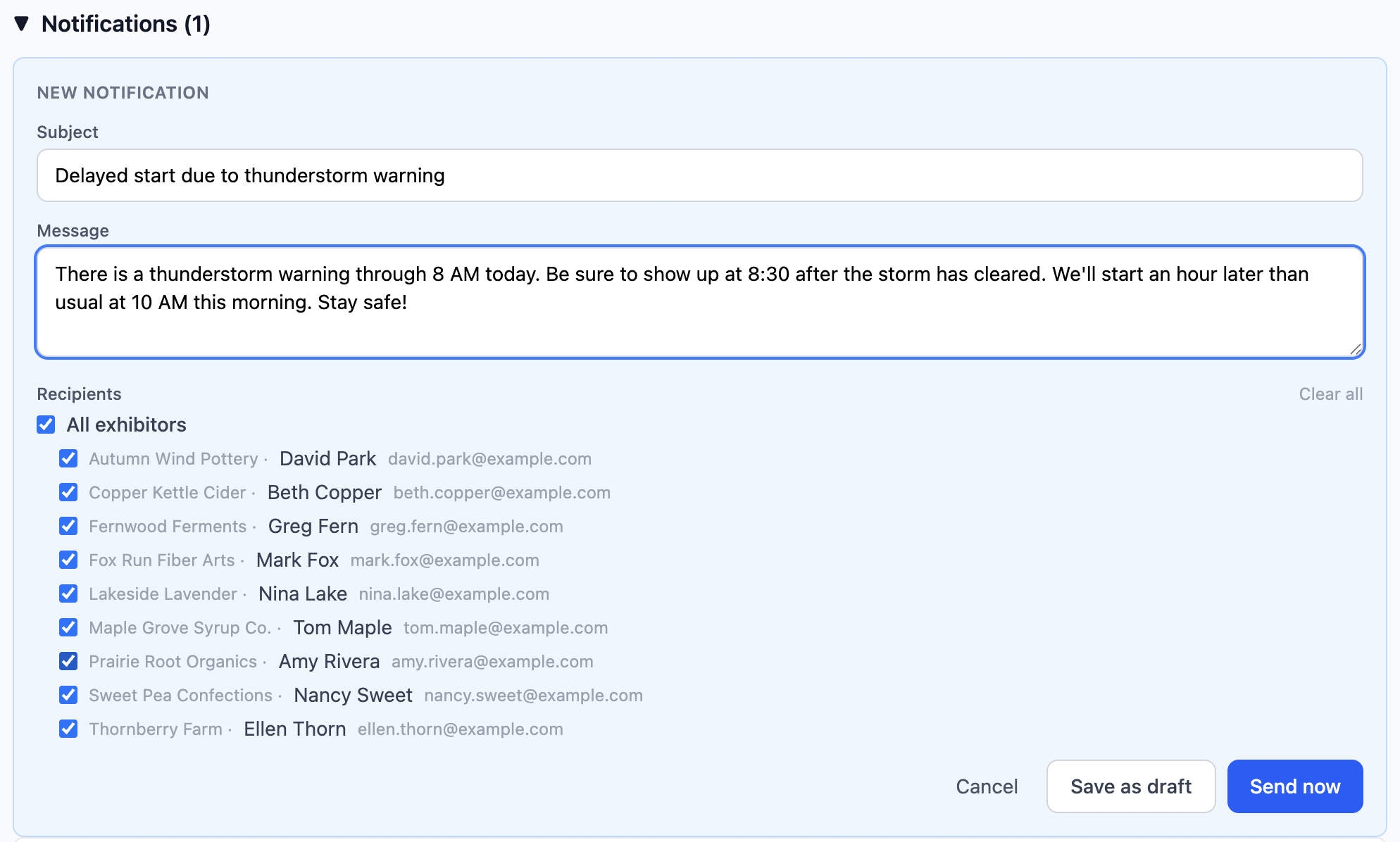
Task: Uncheck Copper Kettle Cider recipient
Action: (68, 492)
